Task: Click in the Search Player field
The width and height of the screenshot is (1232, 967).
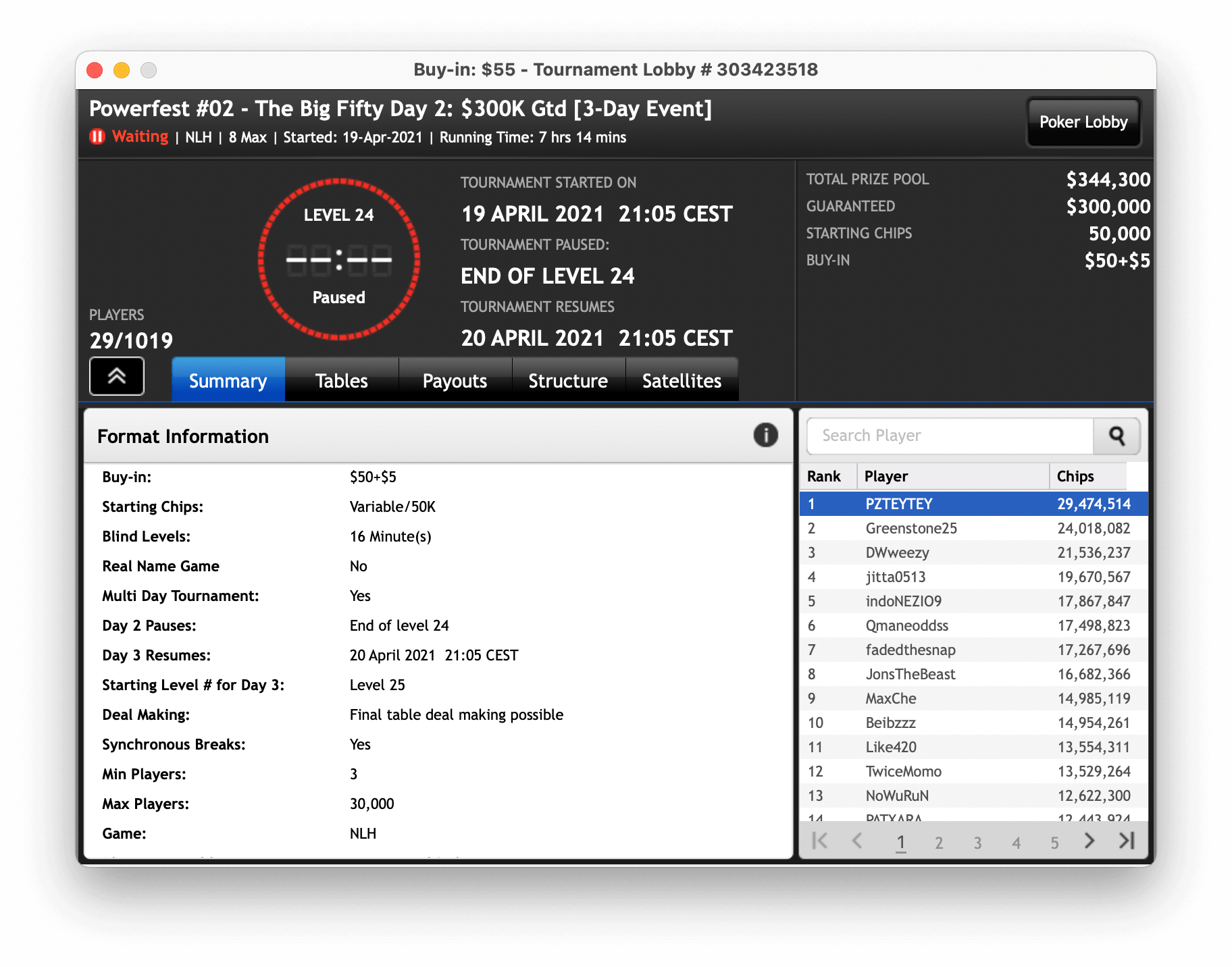Action: (950, 436)
